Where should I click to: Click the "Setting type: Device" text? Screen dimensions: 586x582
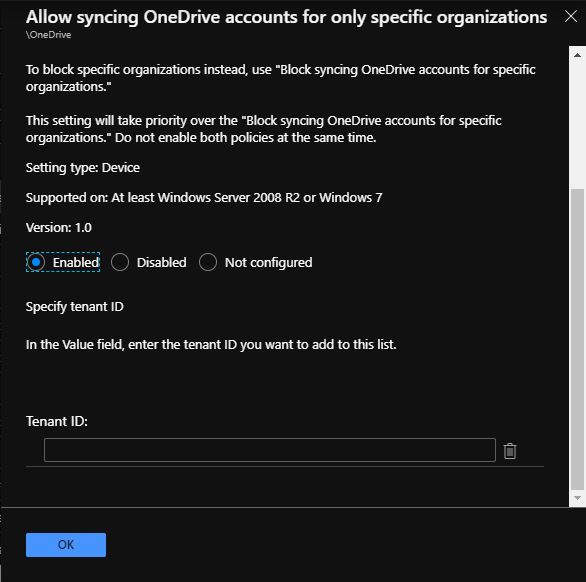coord(83,168)
